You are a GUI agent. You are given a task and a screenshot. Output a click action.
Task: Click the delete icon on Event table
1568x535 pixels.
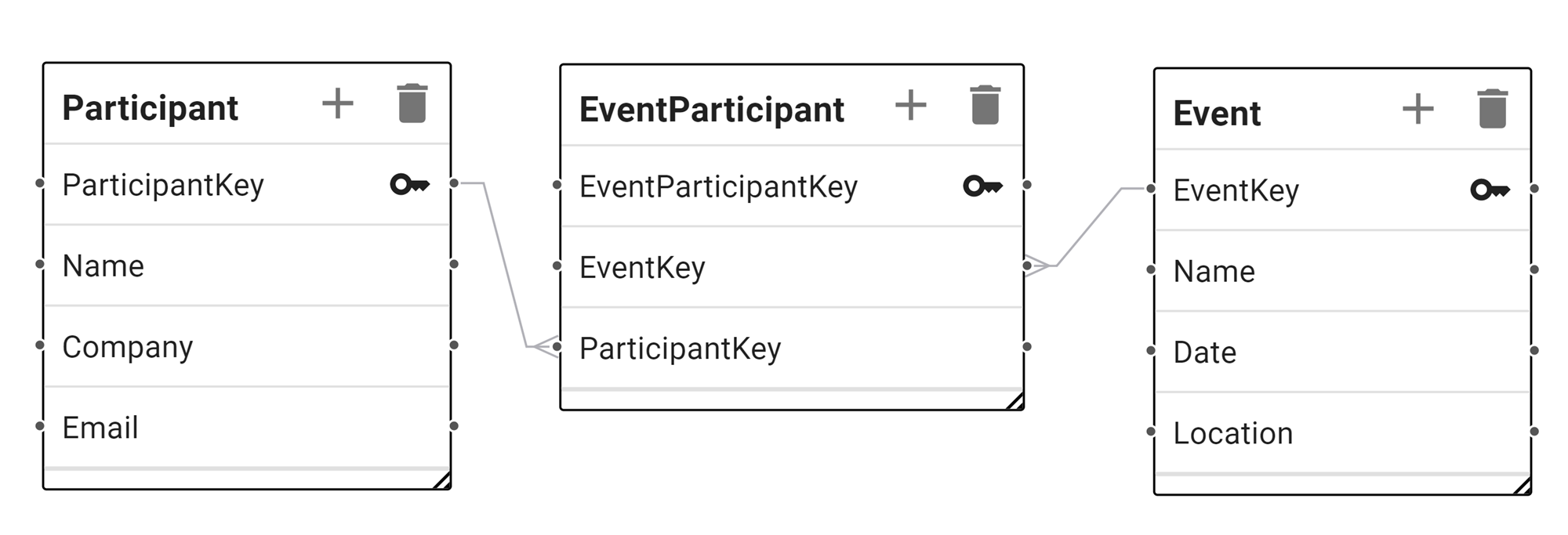[1494, 110]
